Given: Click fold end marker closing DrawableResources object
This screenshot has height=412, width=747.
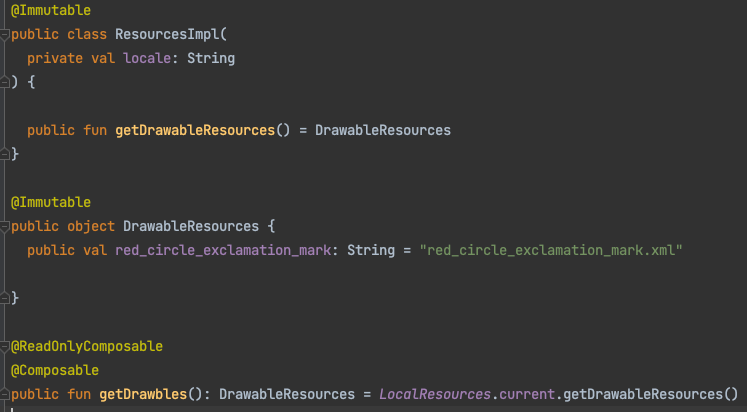Looking at the screenshot, I should point(5,298).
